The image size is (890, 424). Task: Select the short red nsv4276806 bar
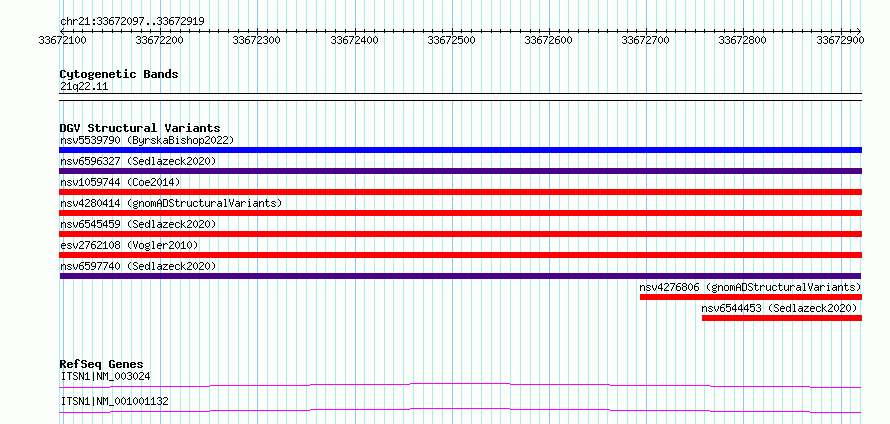coord(751,297)
